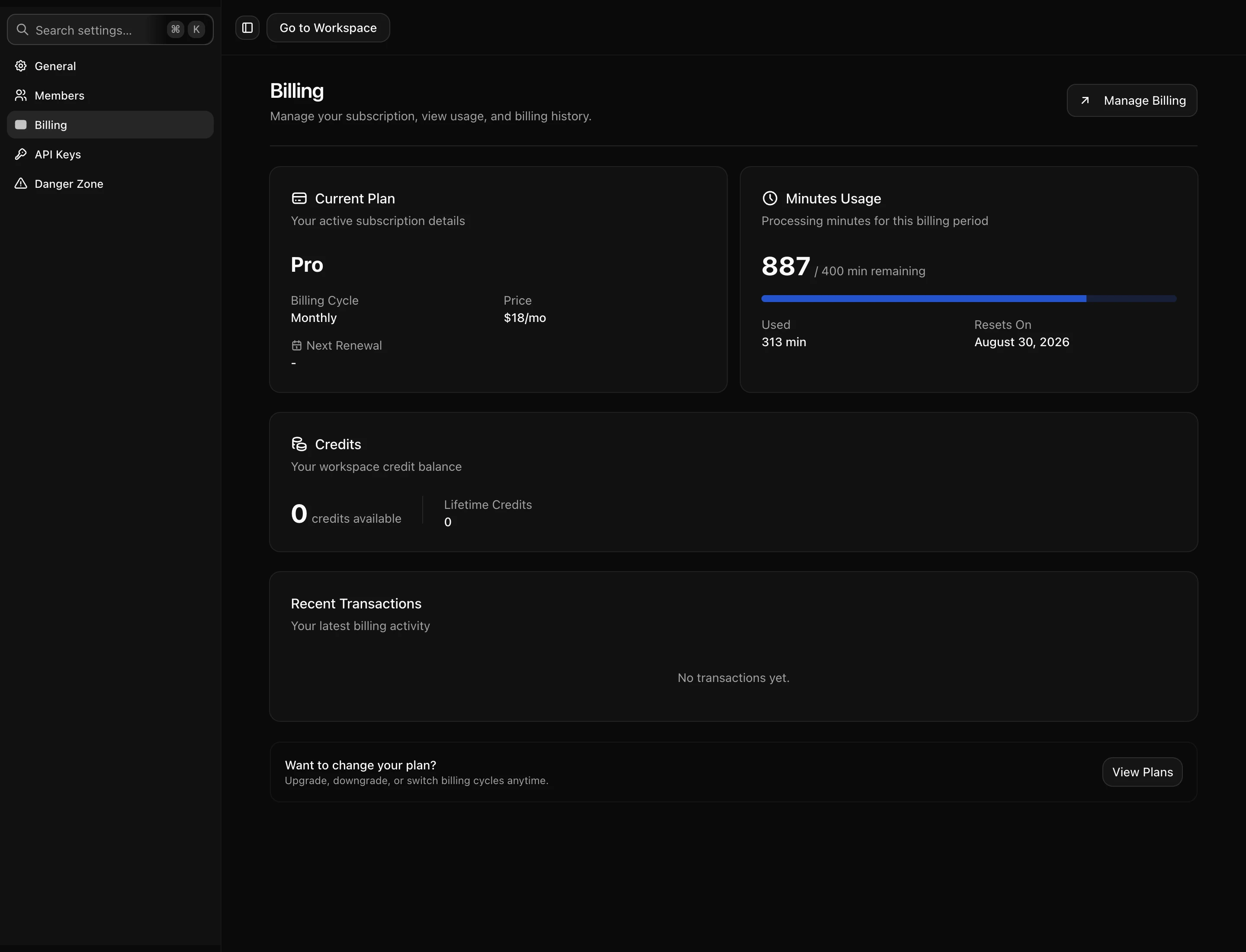Click the 400 min remaining text
The height and width of the screenshot is (952, 1246).
point(873,271)
